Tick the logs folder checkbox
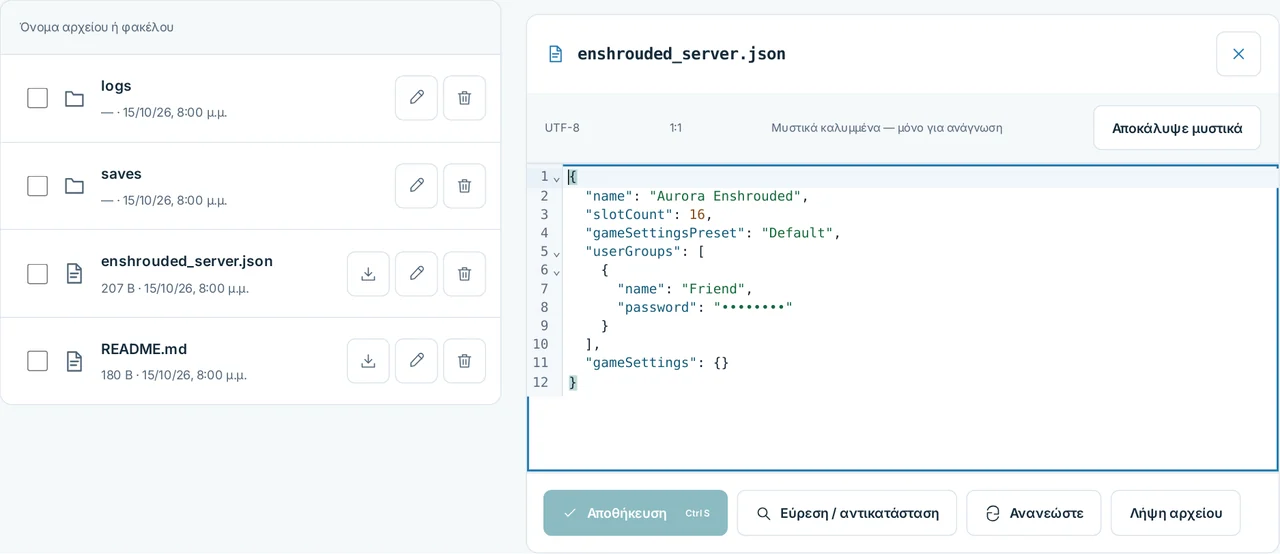The image size is (1280, 554). (x=37, y=98)
